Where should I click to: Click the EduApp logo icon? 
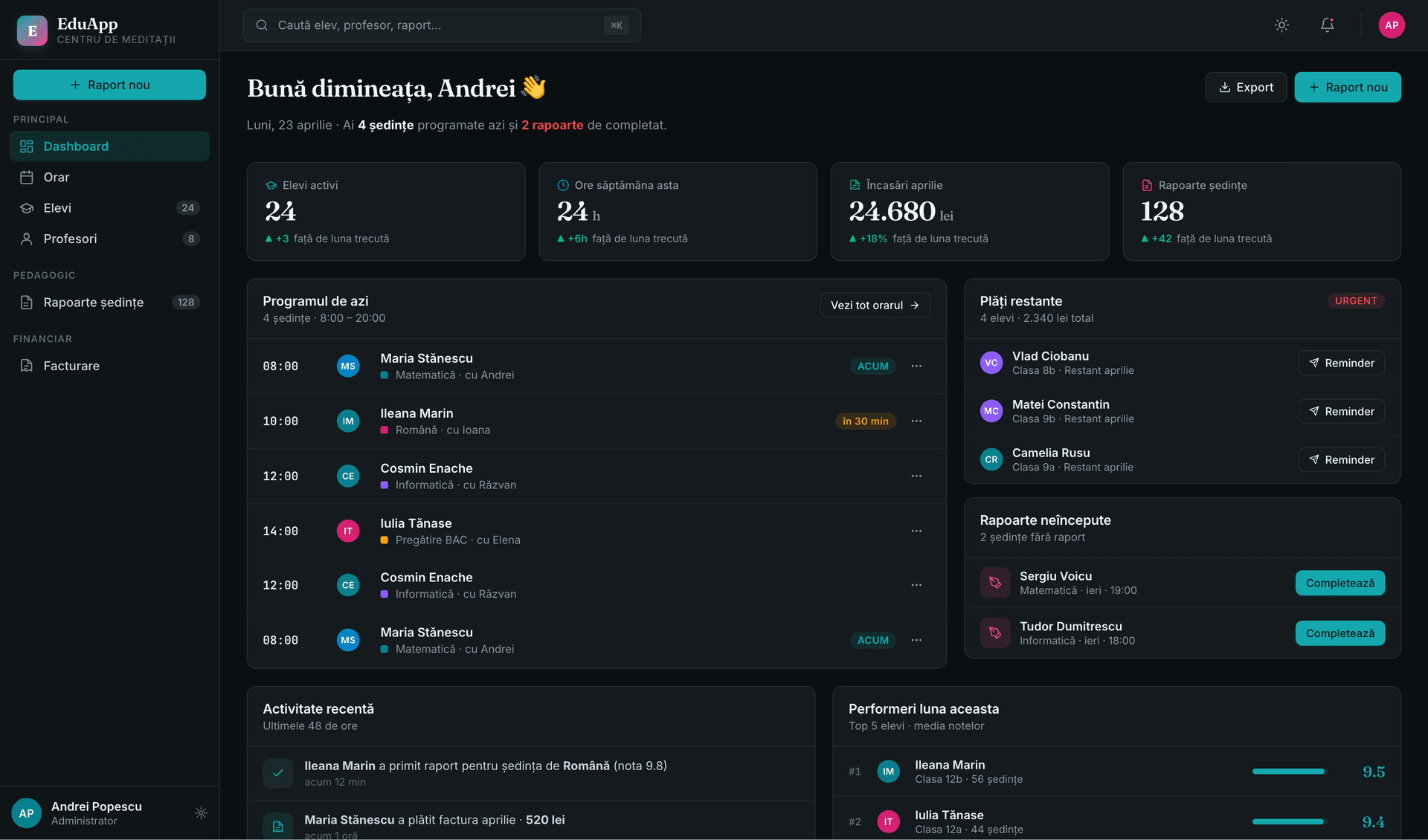(x=32, y=30)
